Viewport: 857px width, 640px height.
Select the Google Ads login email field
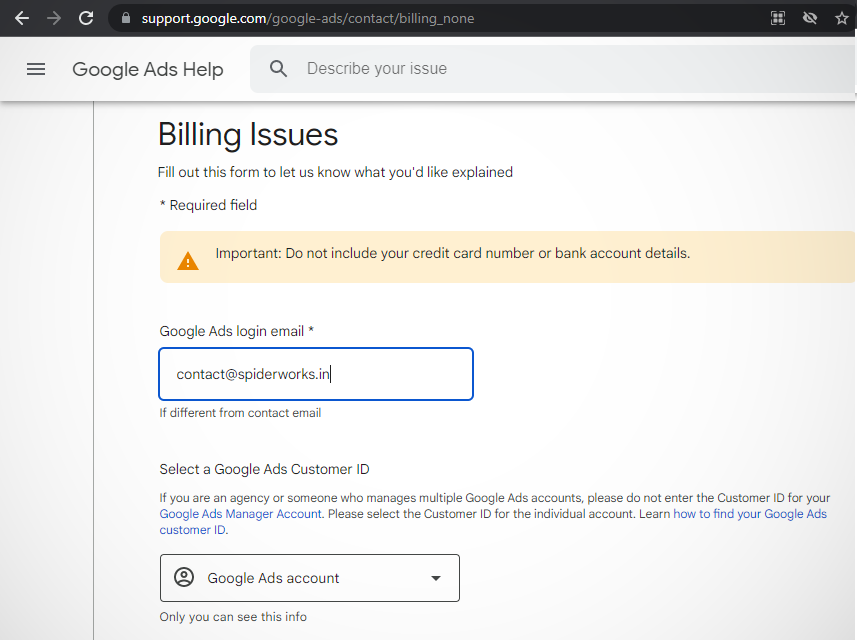[x=315, y=373]
